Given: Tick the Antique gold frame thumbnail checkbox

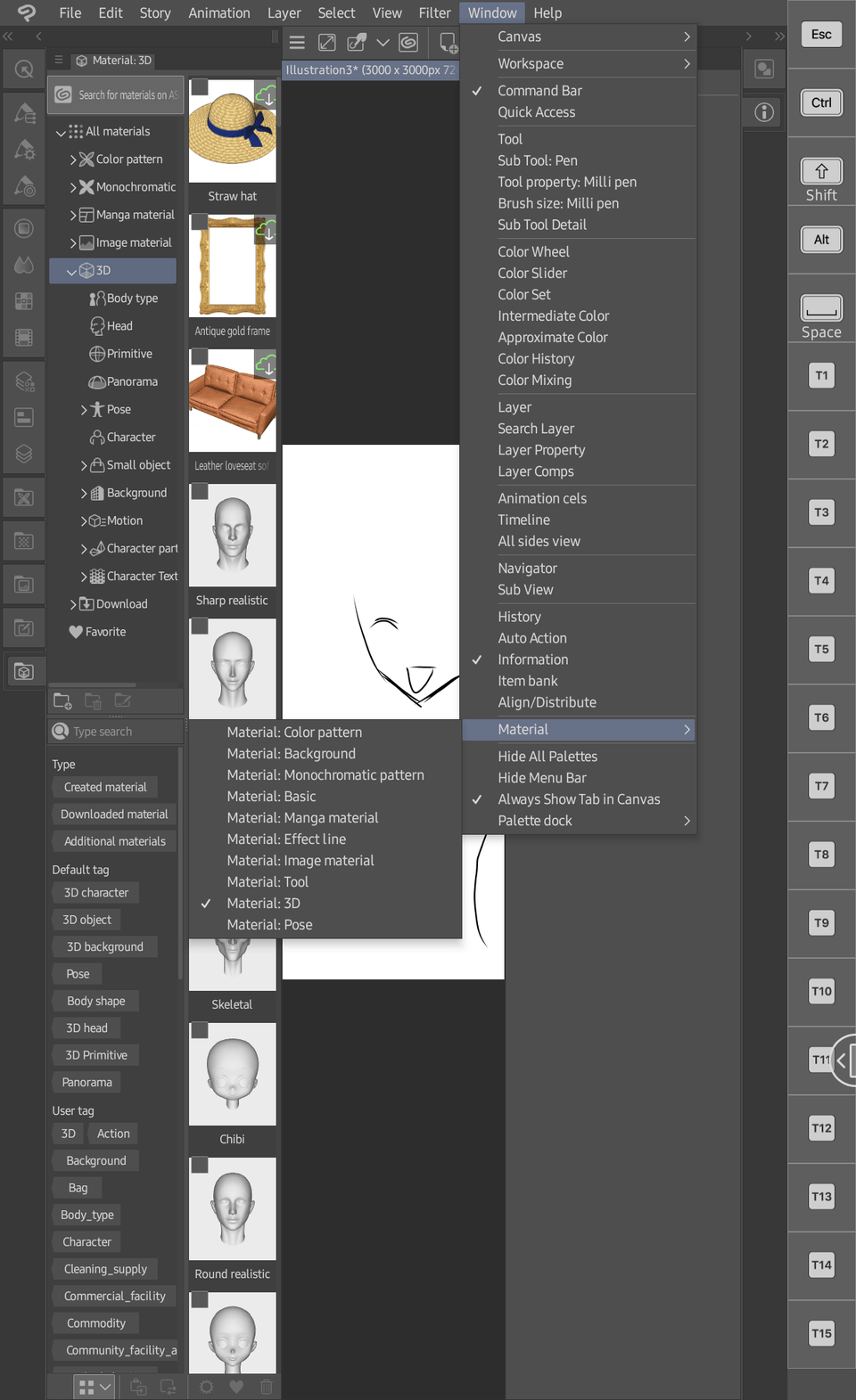Looking at the screenshot, I should 200,222.
